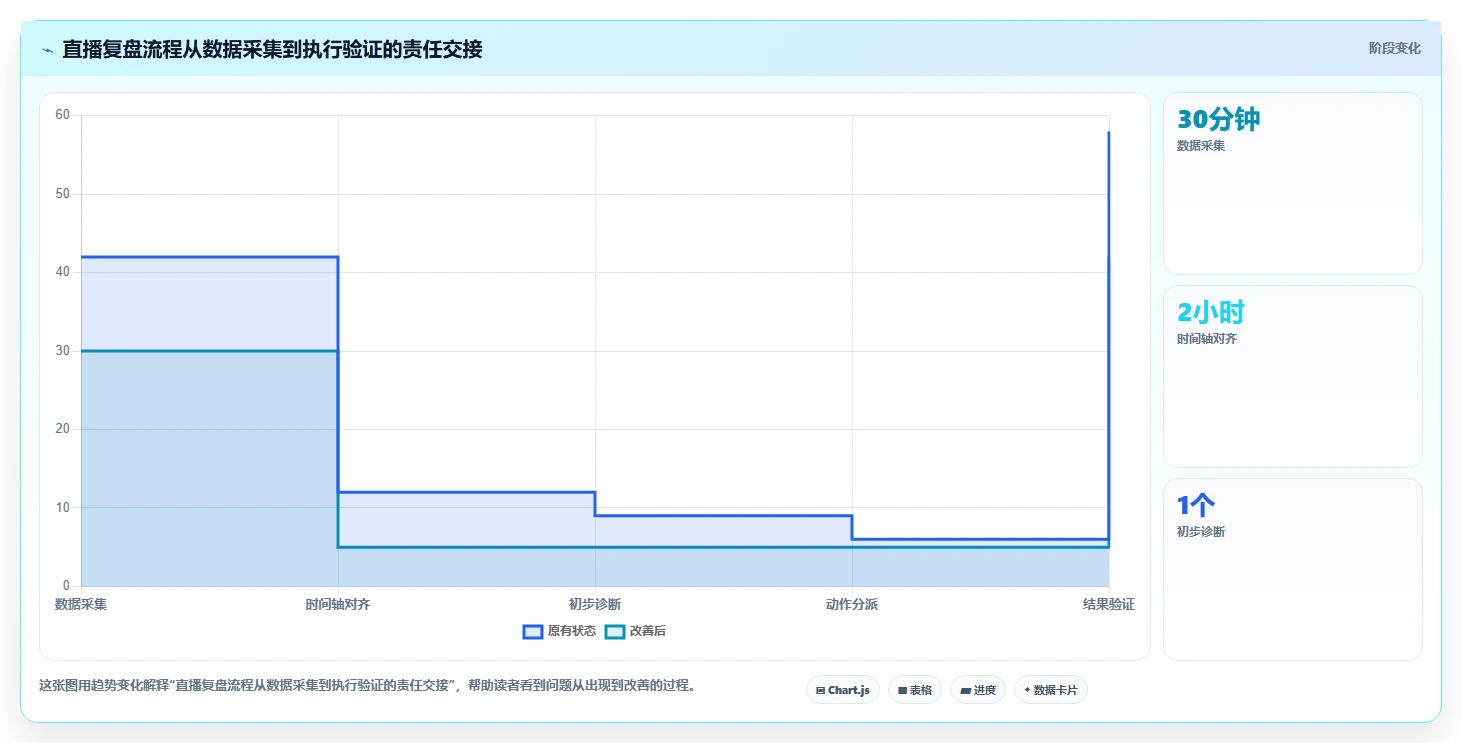Click the 60 y-axis tick label

[x=63, y=115]
